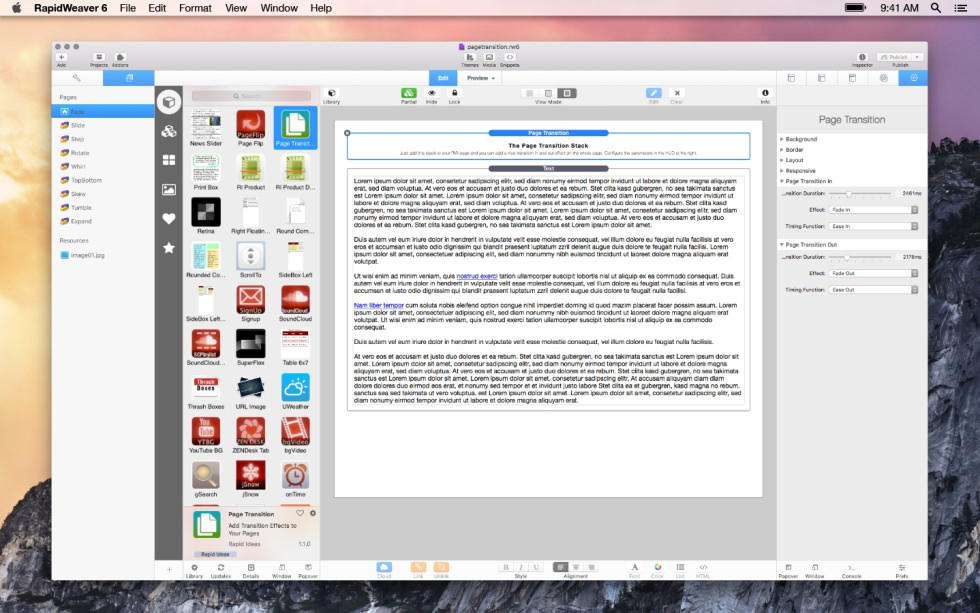Image resolution: width=980 pixels, height=613 pixels.
Task: Click the List icon in bottom toolbar
Action: tap(680, 567)
